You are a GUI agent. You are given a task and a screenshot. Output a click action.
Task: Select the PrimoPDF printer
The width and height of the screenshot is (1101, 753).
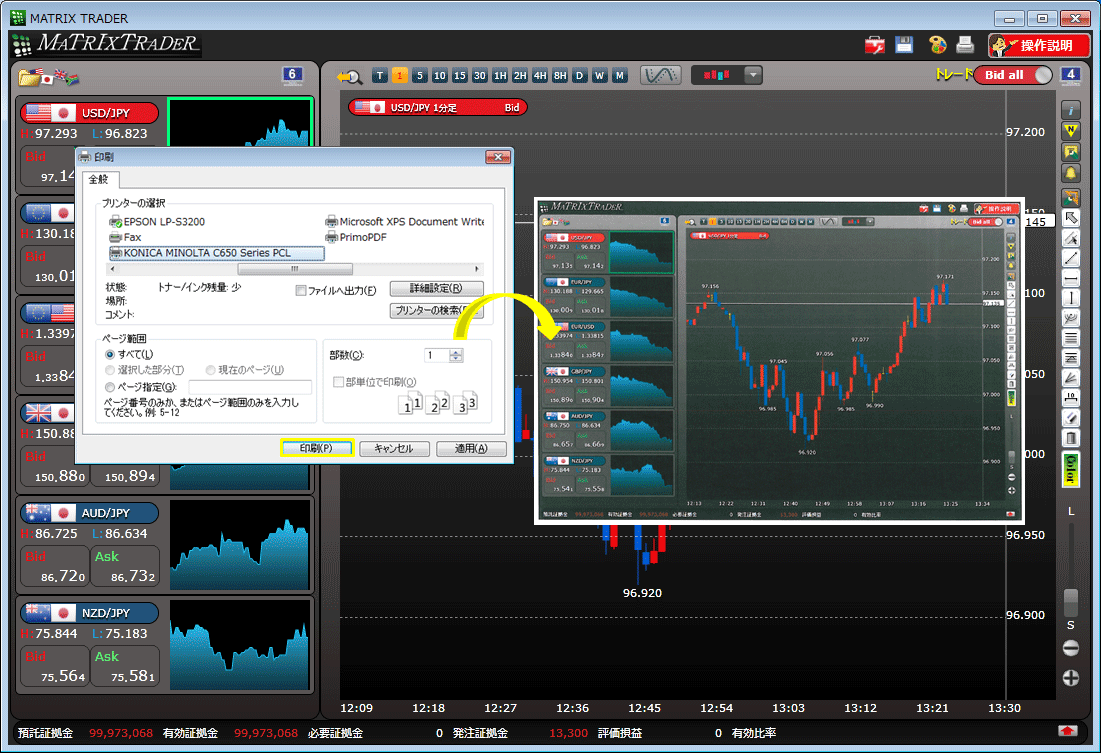(x=355, y=237)
